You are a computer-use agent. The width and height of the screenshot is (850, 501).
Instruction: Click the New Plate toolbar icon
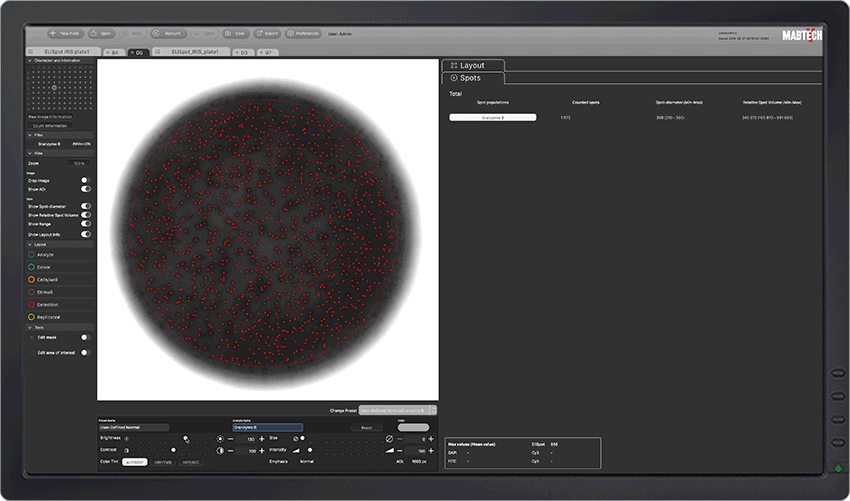53,33
